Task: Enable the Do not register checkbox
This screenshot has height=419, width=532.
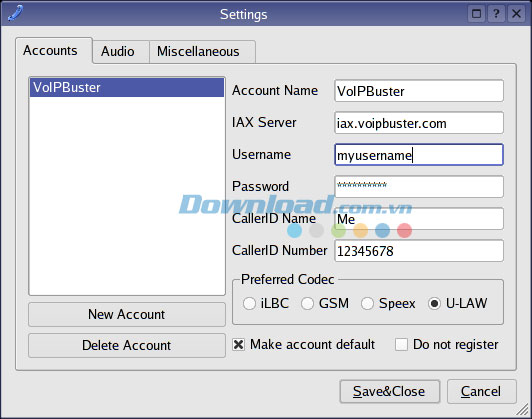Action: pos(401,345)
